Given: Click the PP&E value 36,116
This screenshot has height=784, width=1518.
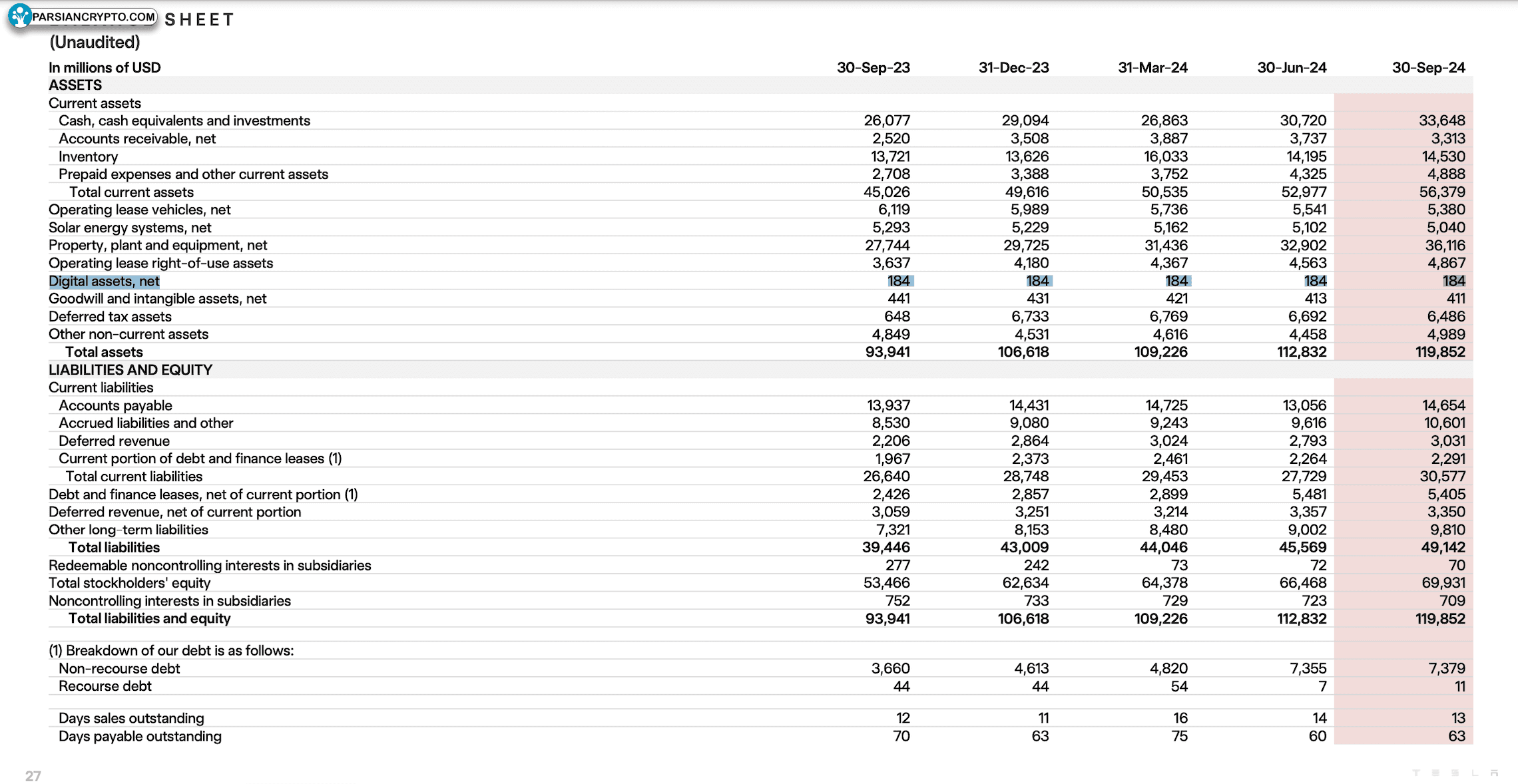Looking at the screenshot, I should [x=1445, y=245].
